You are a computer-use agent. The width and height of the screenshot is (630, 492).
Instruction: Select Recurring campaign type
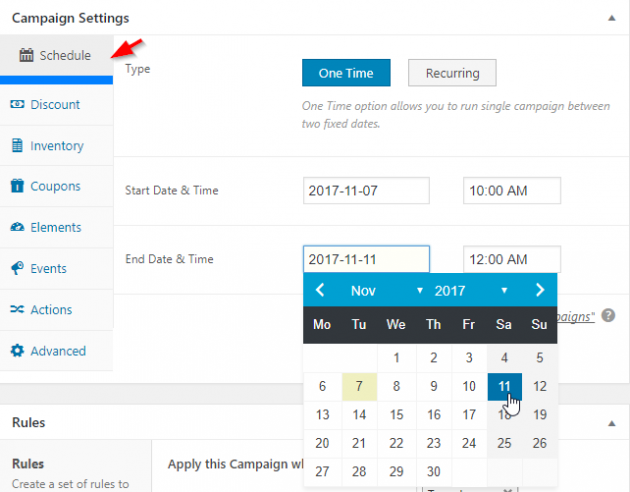click(x=452, y=73)
